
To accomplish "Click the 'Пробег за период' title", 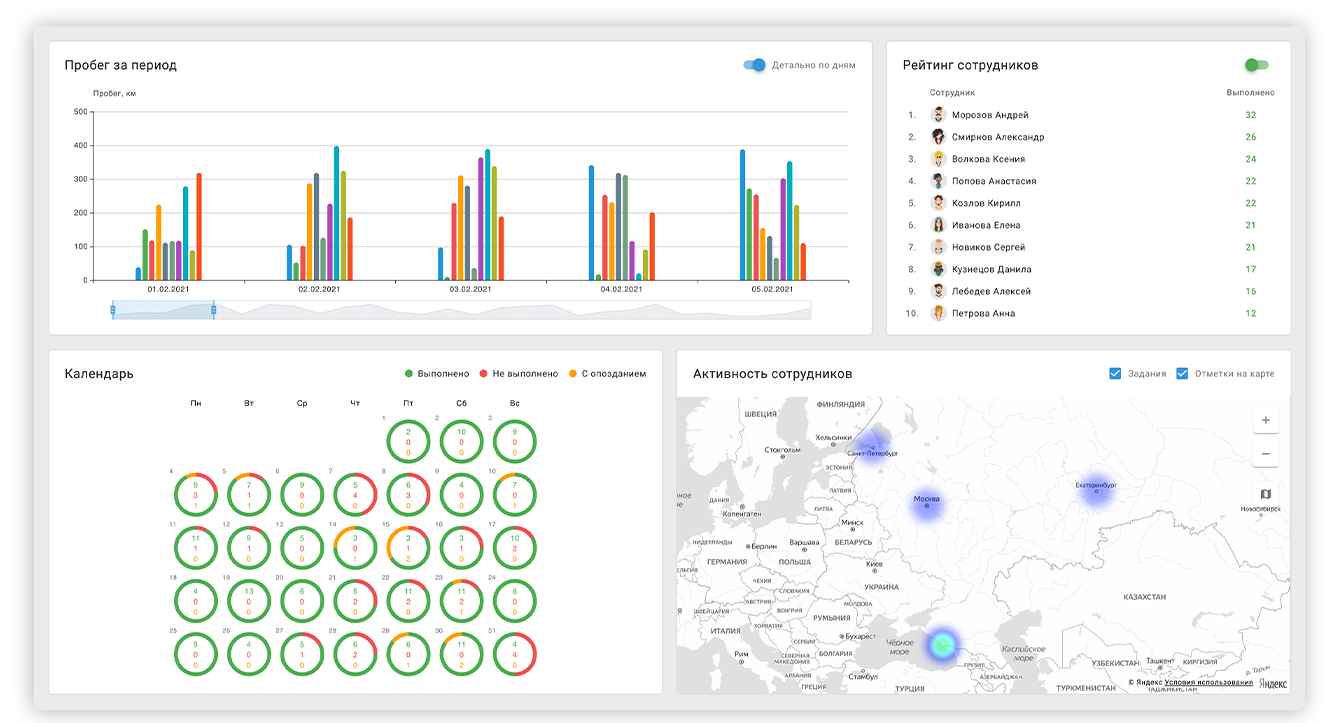I will point(121,65).
